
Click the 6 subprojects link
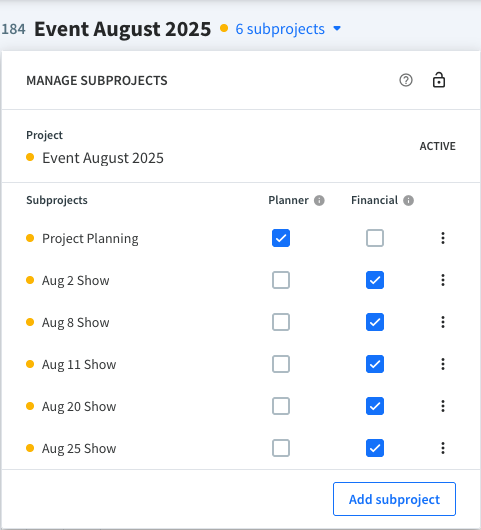(280, 29)
